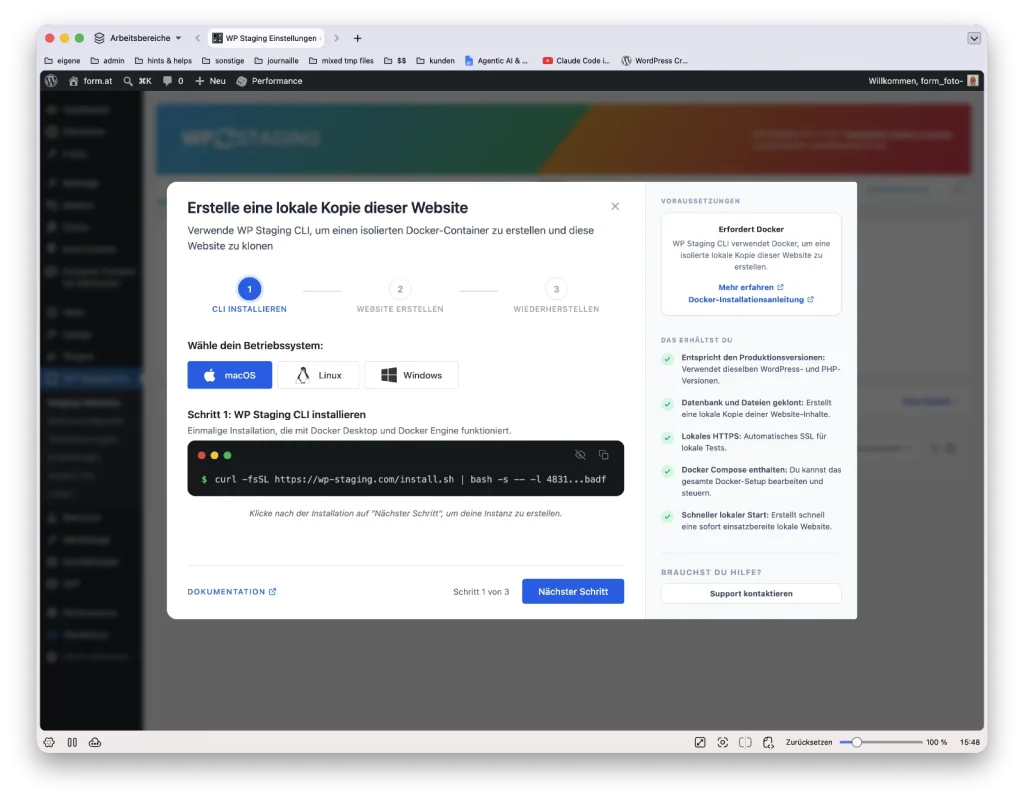The height and width of the screenshot is (801, 1024).
Task: Click Support kontaktieren button
Action: pyautogui.click(x=751, y=593)
